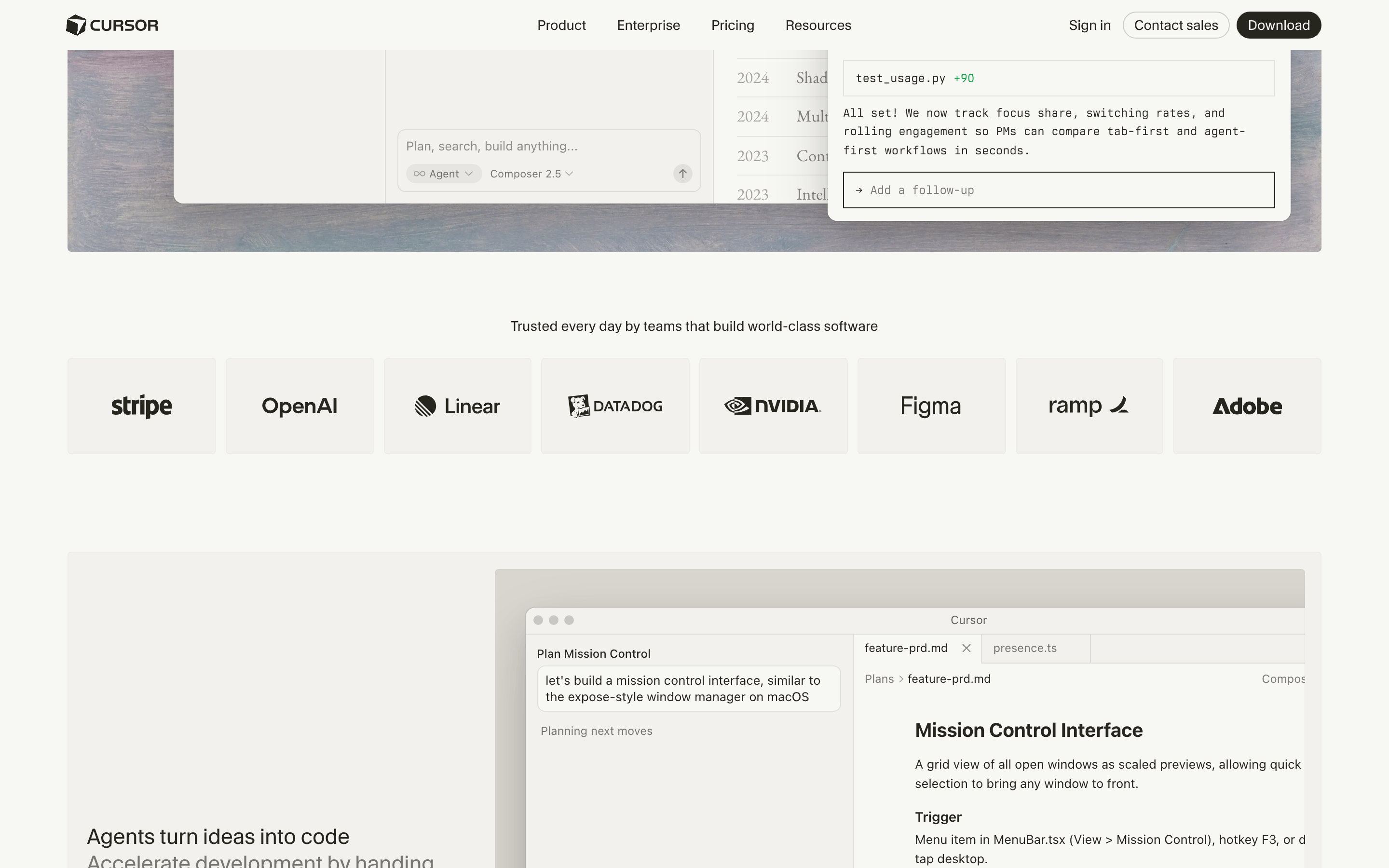Viewport: 1389px width, 868px height.
Task: Click the Cursor window title text
Action: (x=968, y=620)
